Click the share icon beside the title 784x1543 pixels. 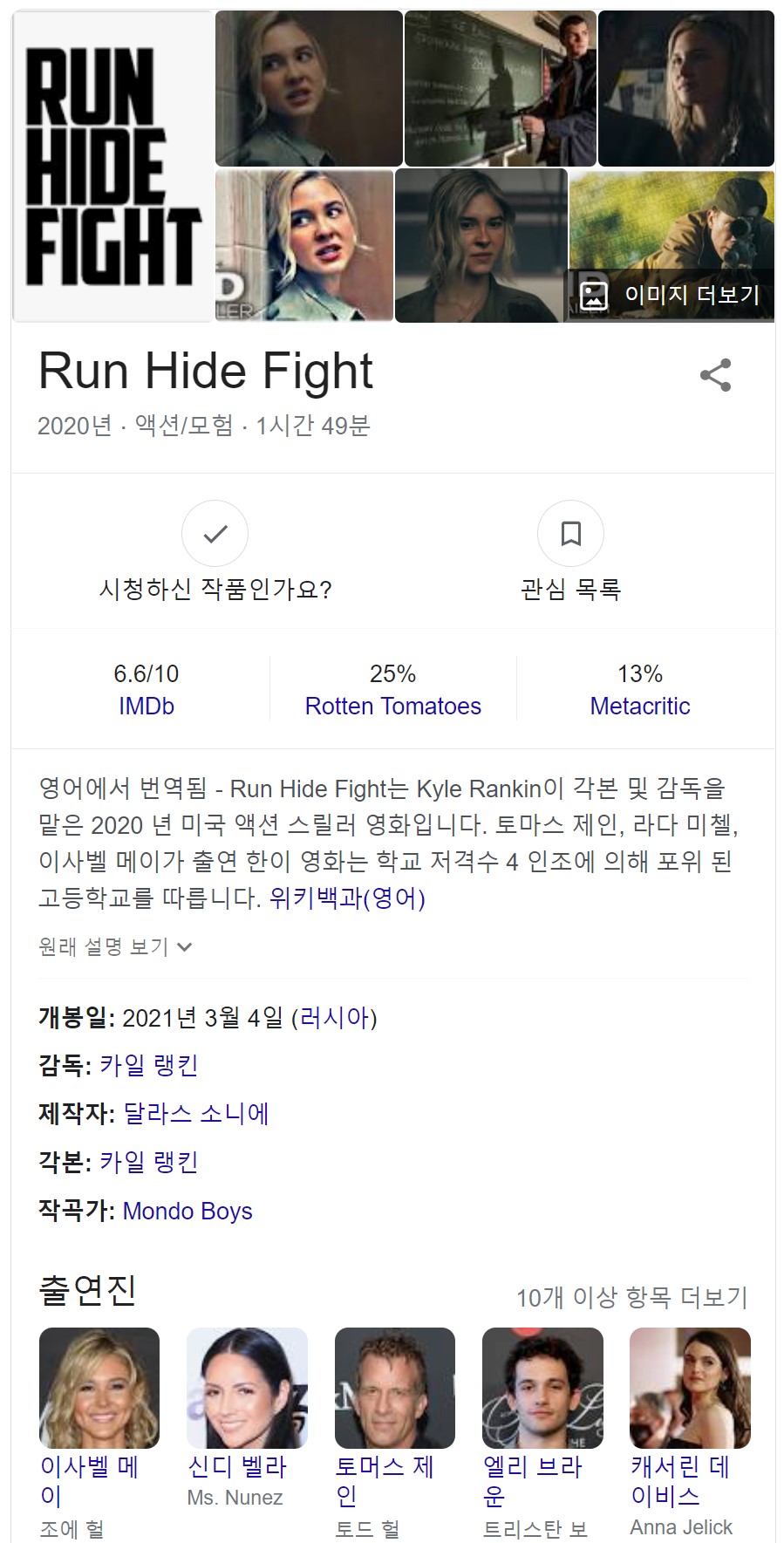pyautogui.click(x=715, y=375)
